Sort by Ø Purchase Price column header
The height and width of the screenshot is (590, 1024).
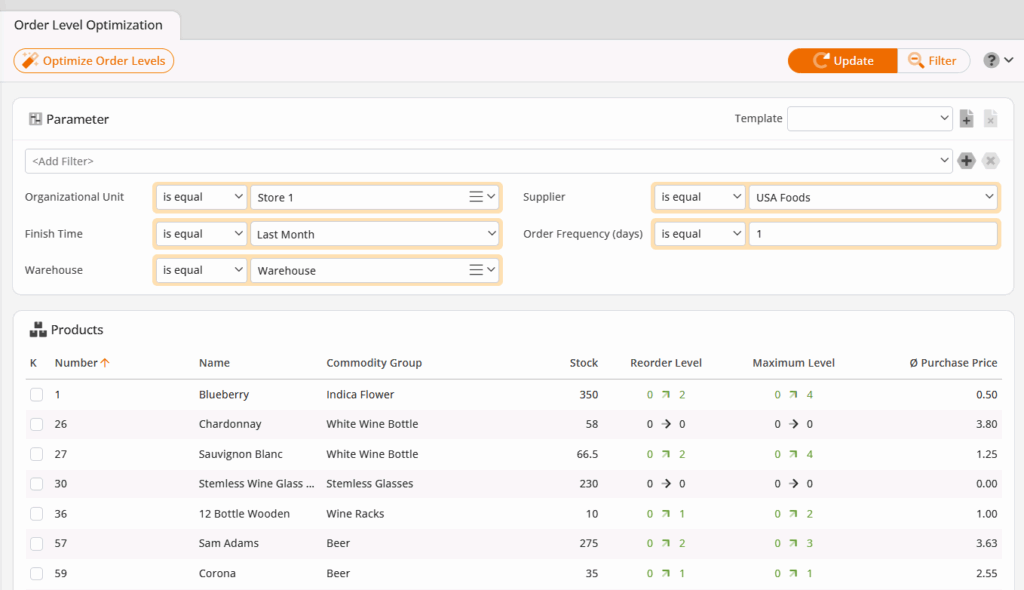[x=953, y=363]
